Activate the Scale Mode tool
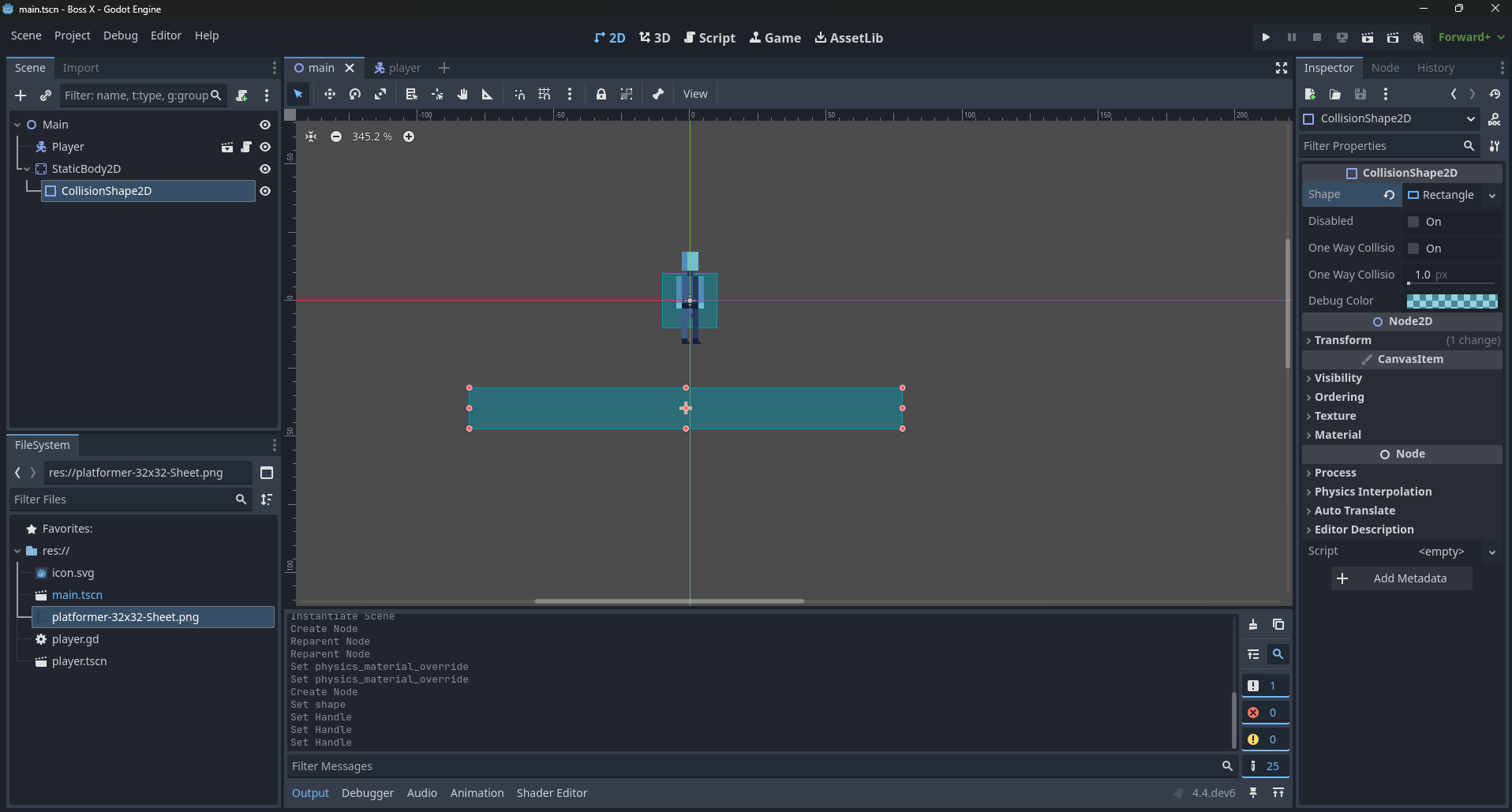Image resolution: width=1512 pixels, height=812 pixels. 380,94
